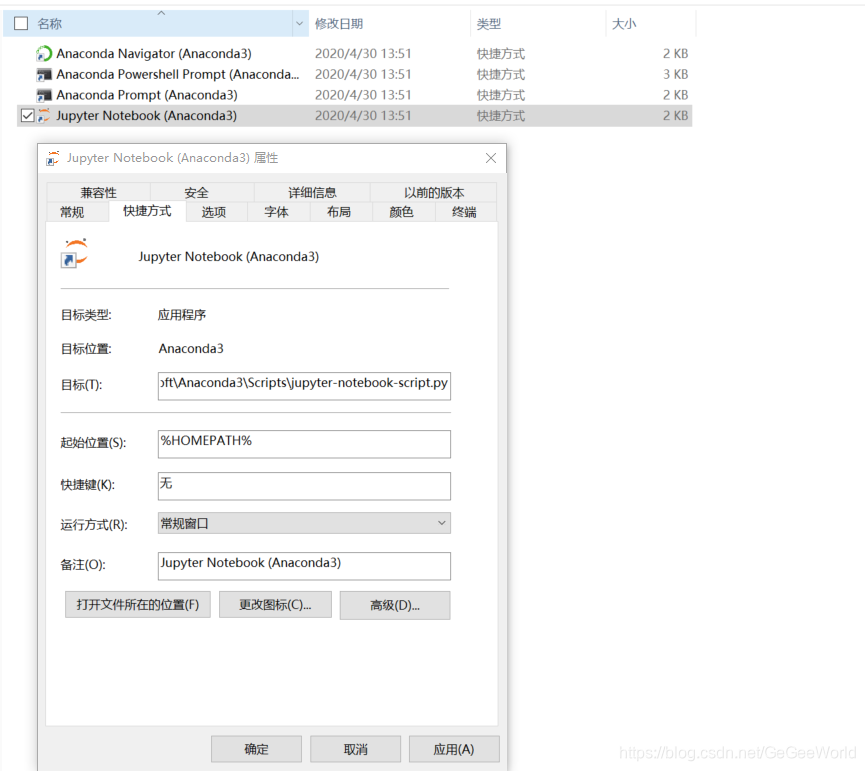Switch to the 兼容性 tab

coord(98,192)
